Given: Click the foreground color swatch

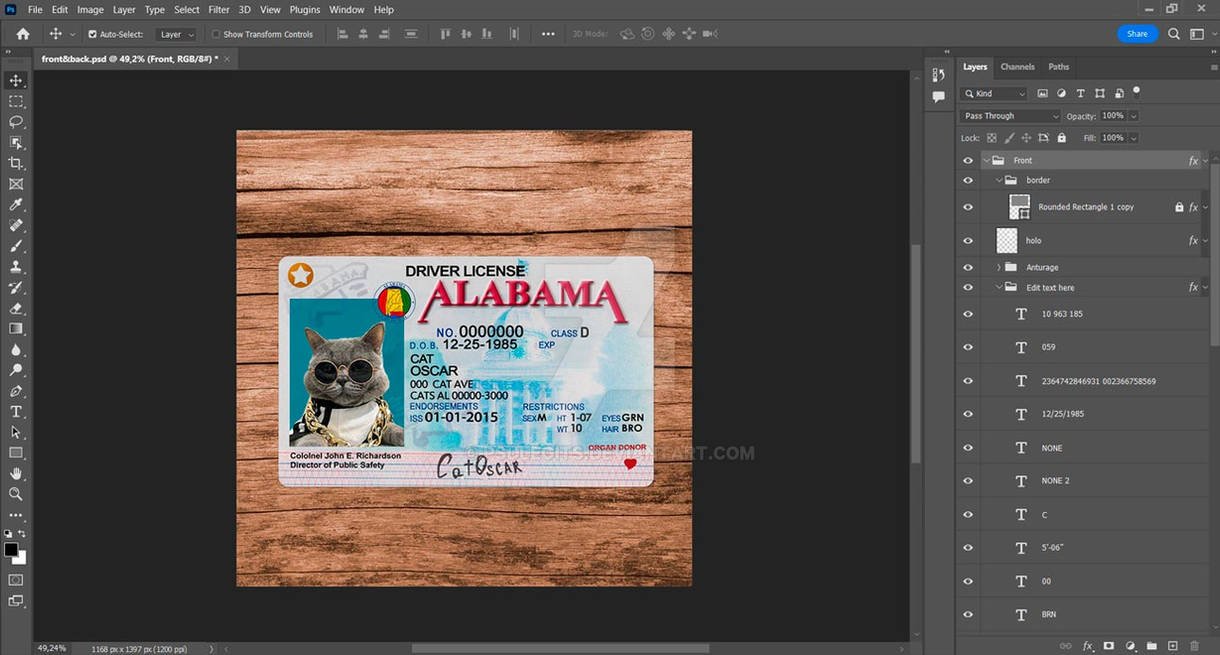Looking at the screenshot, I should pos(11,550).
